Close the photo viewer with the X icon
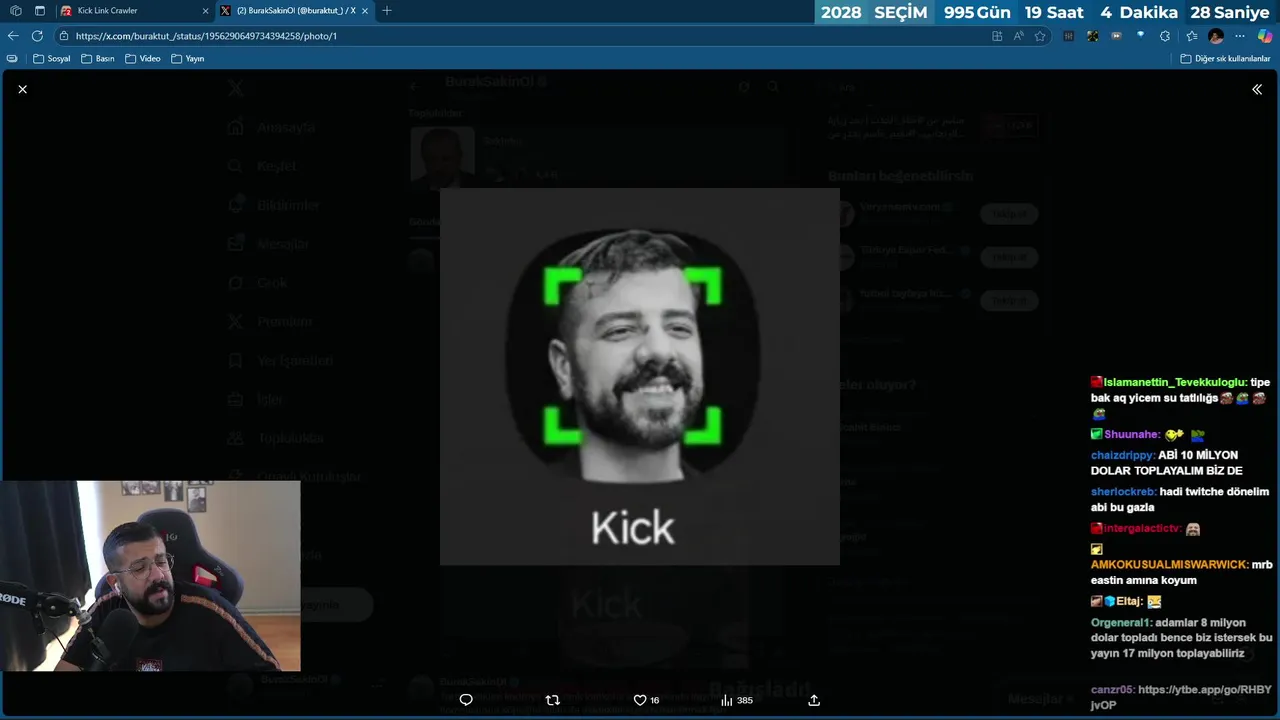This screenshot has width=1280, height=720. click(x=22, y=89)
